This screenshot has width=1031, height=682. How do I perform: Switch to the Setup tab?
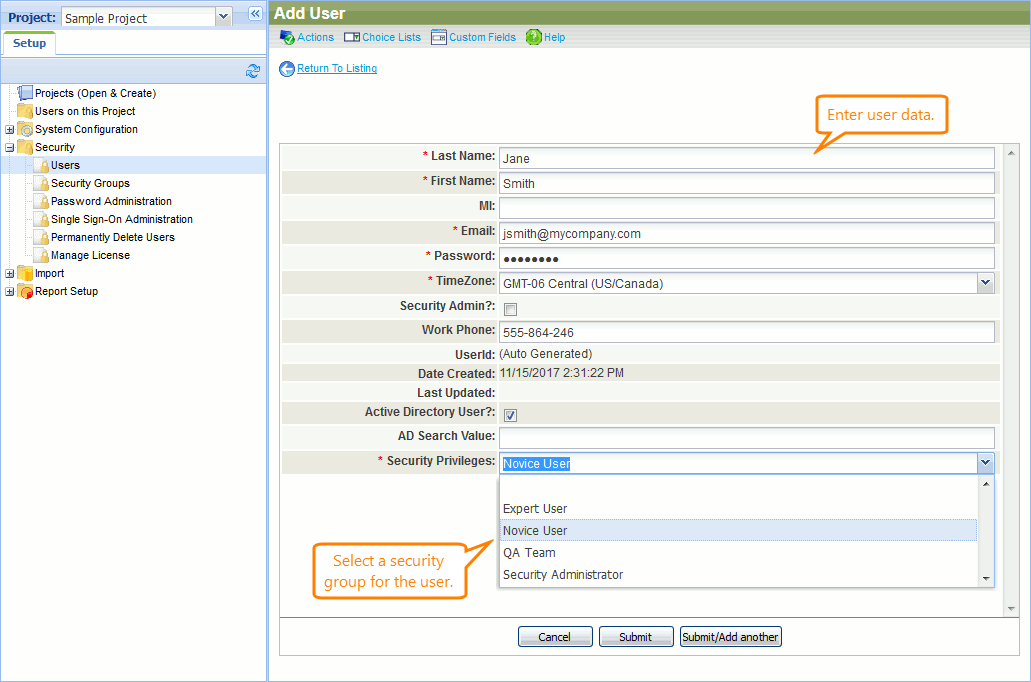[x=28, y=43]
